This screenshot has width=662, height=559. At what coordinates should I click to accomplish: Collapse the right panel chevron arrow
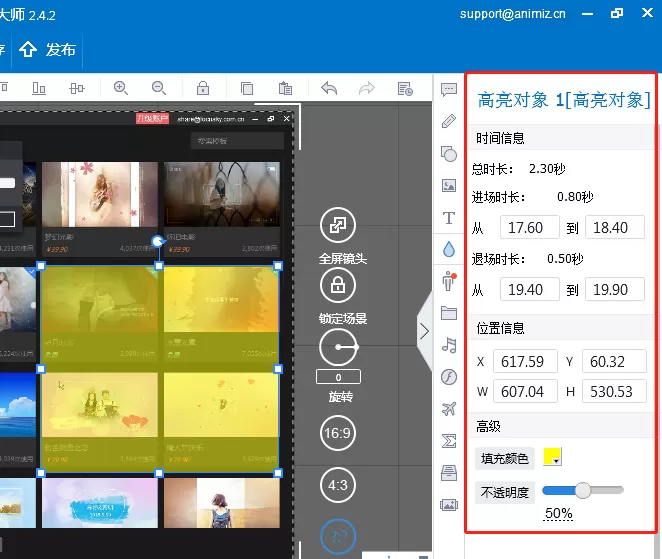point(424,331)
